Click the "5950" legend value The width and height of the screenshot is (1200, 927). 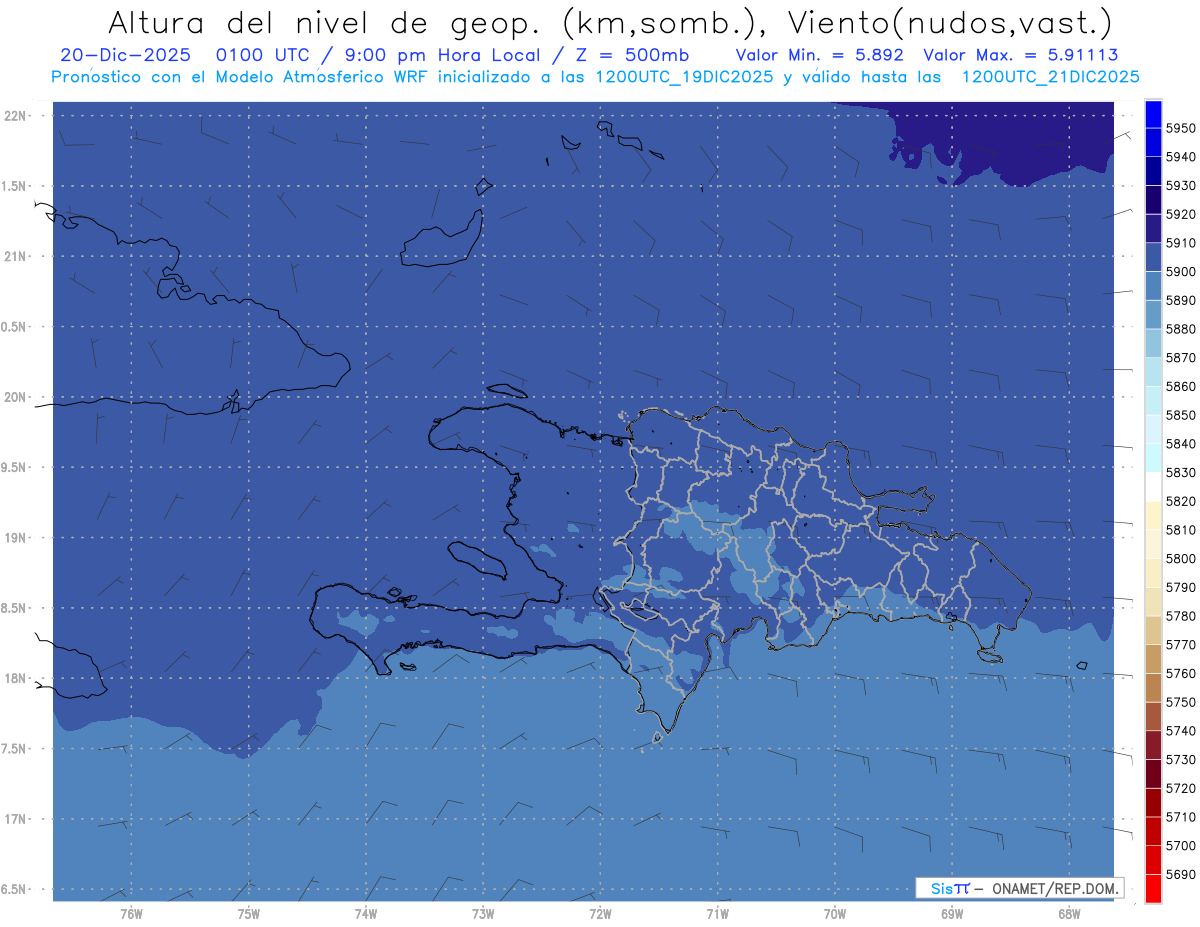1180,128
